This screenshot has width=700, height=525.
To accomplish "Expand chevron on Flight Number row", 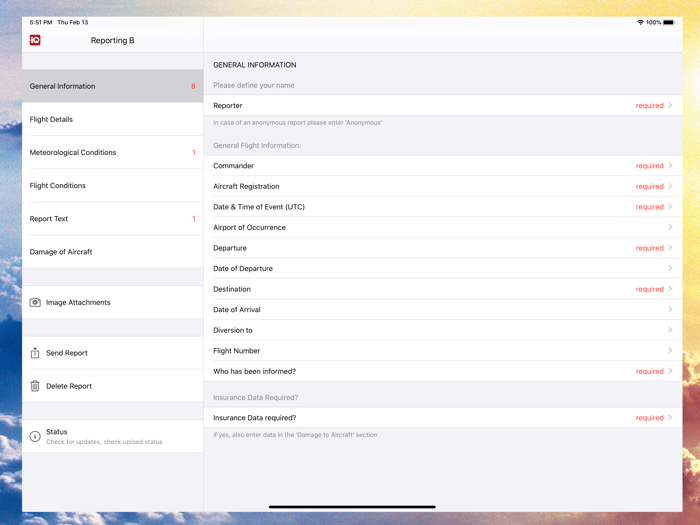I will [x=670, y=350].
